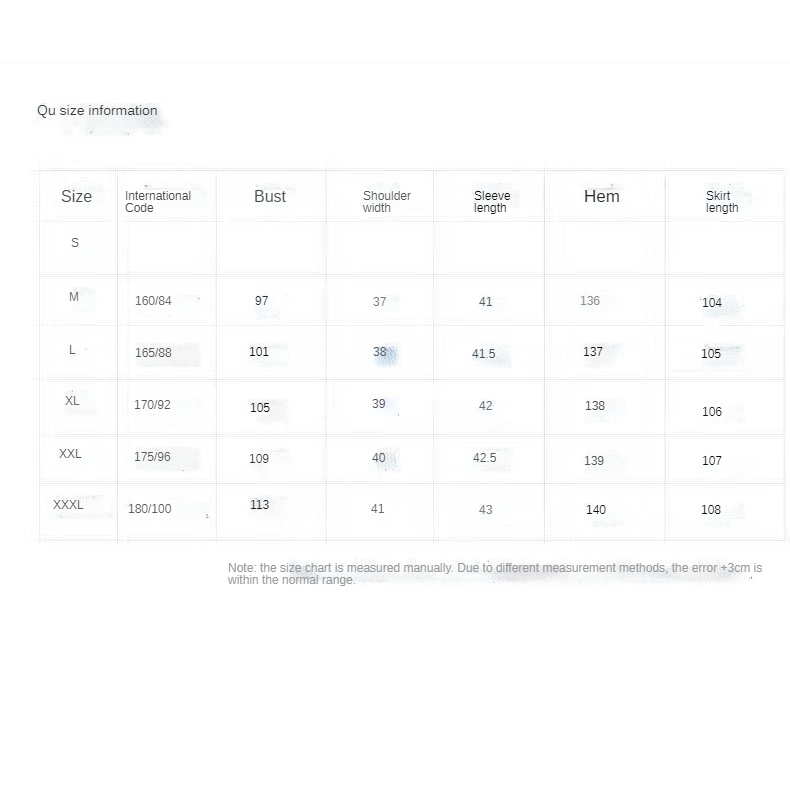Click the Shoulder width column header
The height and width of the screenshot is (790, 790).
click(x=386, y=202)
